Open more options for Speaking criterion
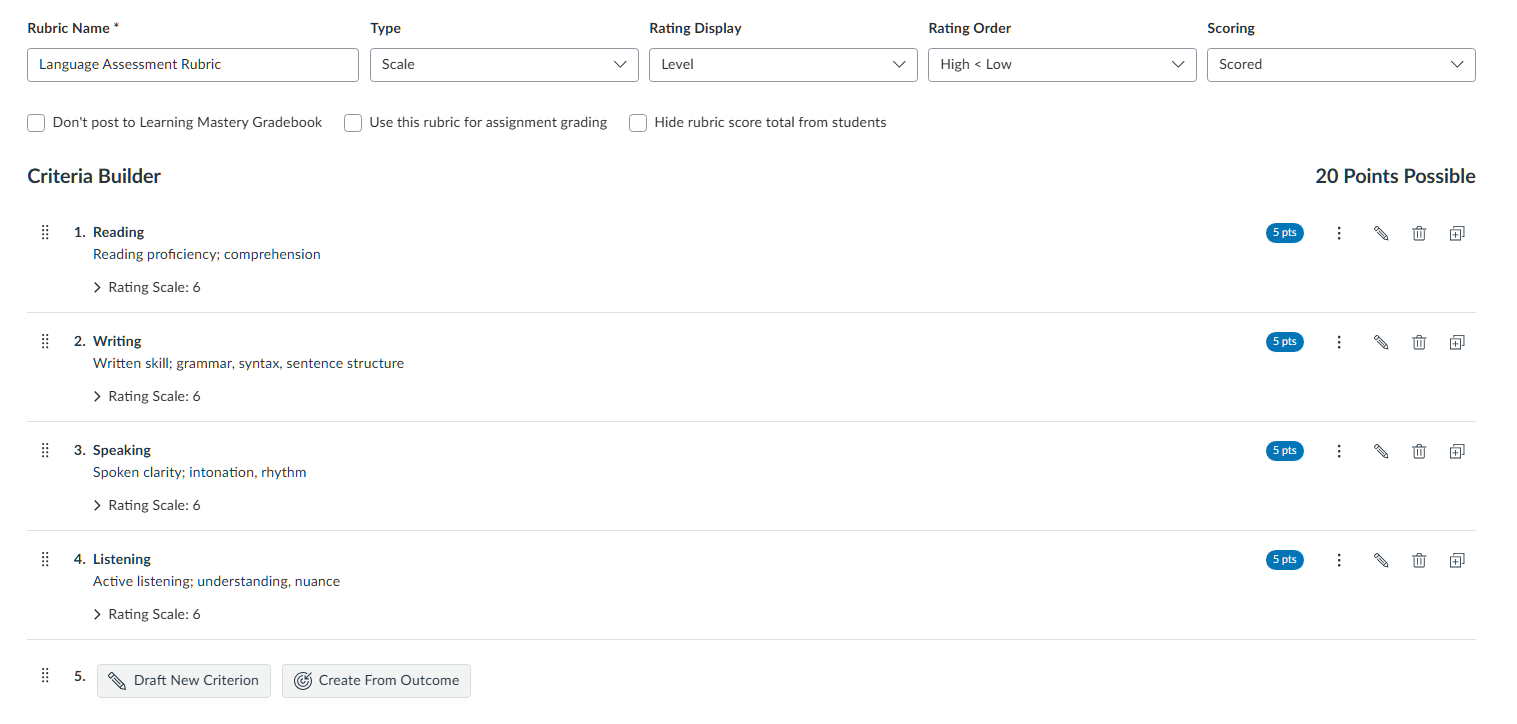Screen dimensions: 1517x724 pyautogui.click(x=1339, y=451)
